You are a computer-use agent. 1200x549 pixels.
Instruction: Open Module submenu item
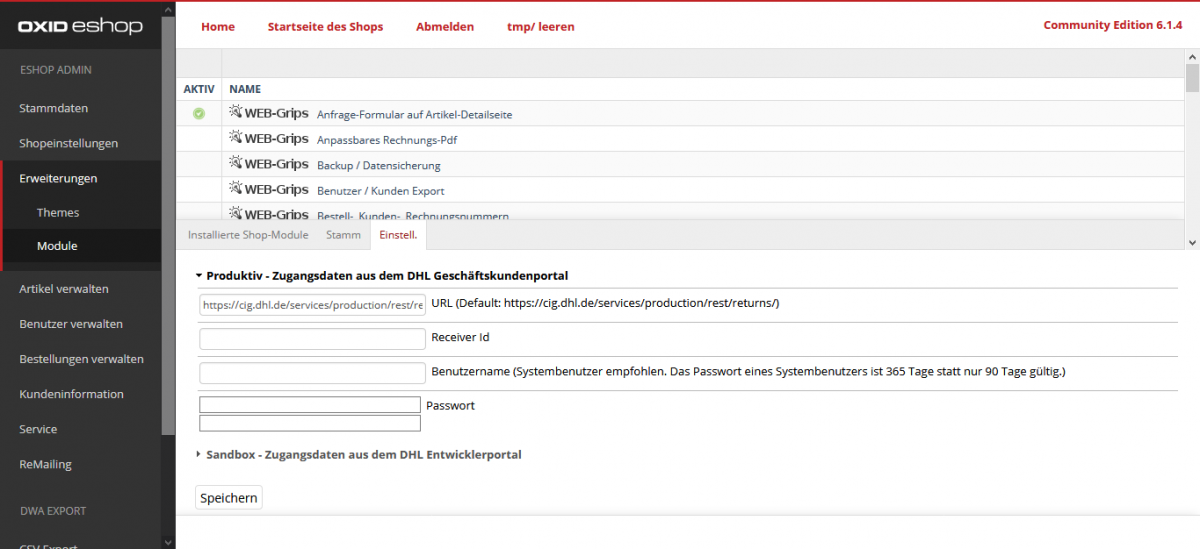pyautogui.click(x=57, y=245)
